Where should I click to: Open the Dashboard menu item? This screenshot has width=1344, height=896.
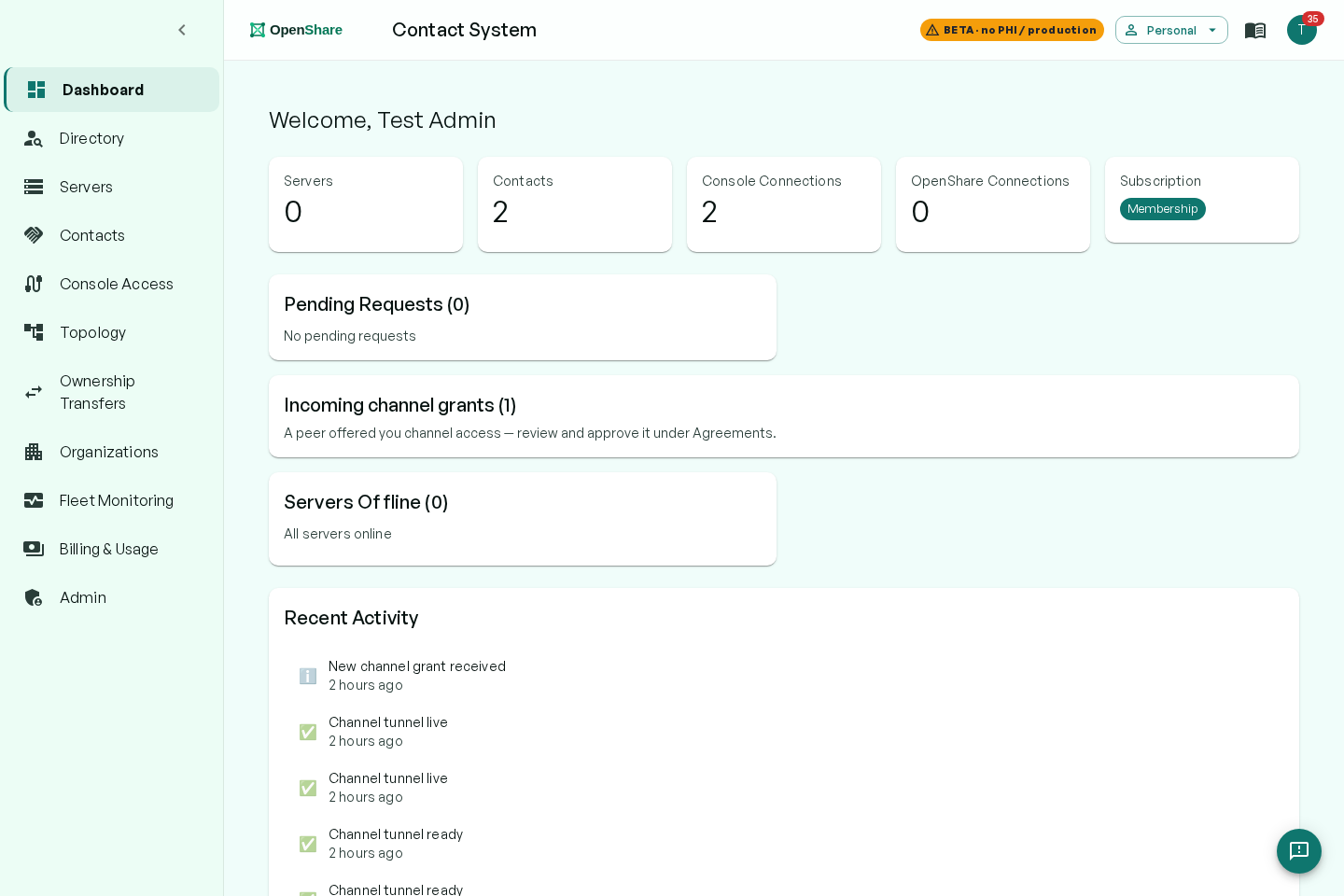point(112,90)
